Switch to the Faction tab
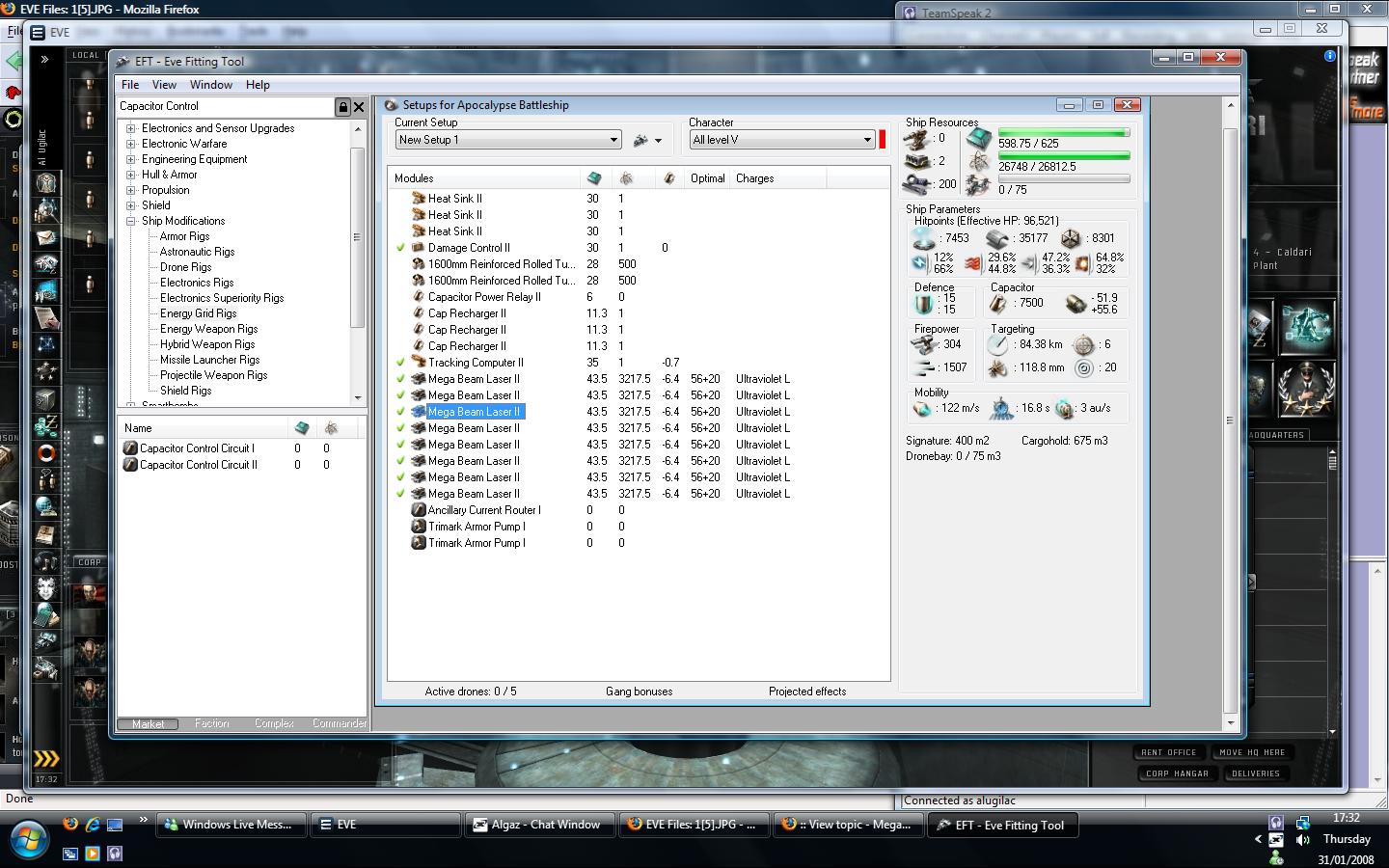1389x868 pixels. click(x=212, y=723)
